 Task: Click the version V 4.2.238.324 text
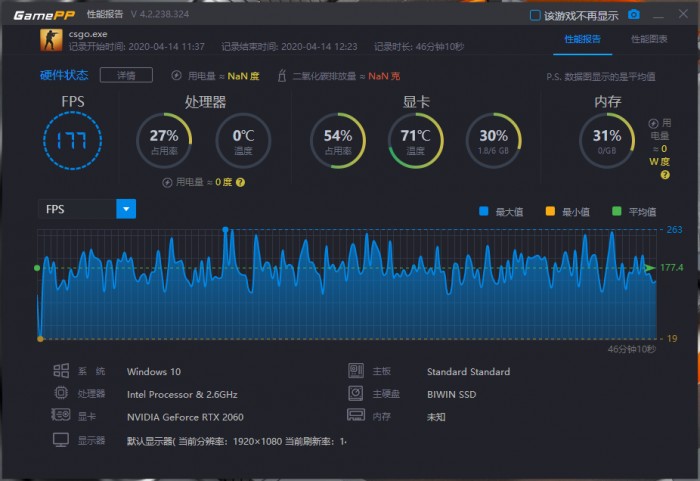tap(160, 14)
